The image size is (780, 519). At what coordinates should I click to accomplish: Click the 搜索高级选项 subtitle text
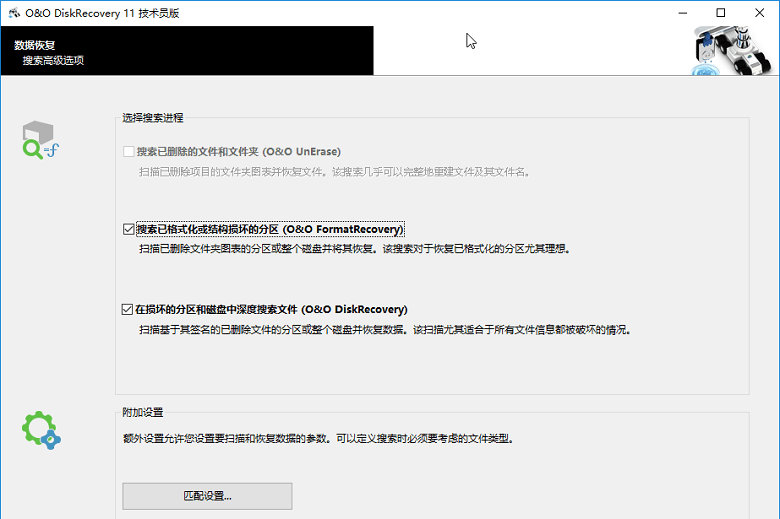pos(53,61)
